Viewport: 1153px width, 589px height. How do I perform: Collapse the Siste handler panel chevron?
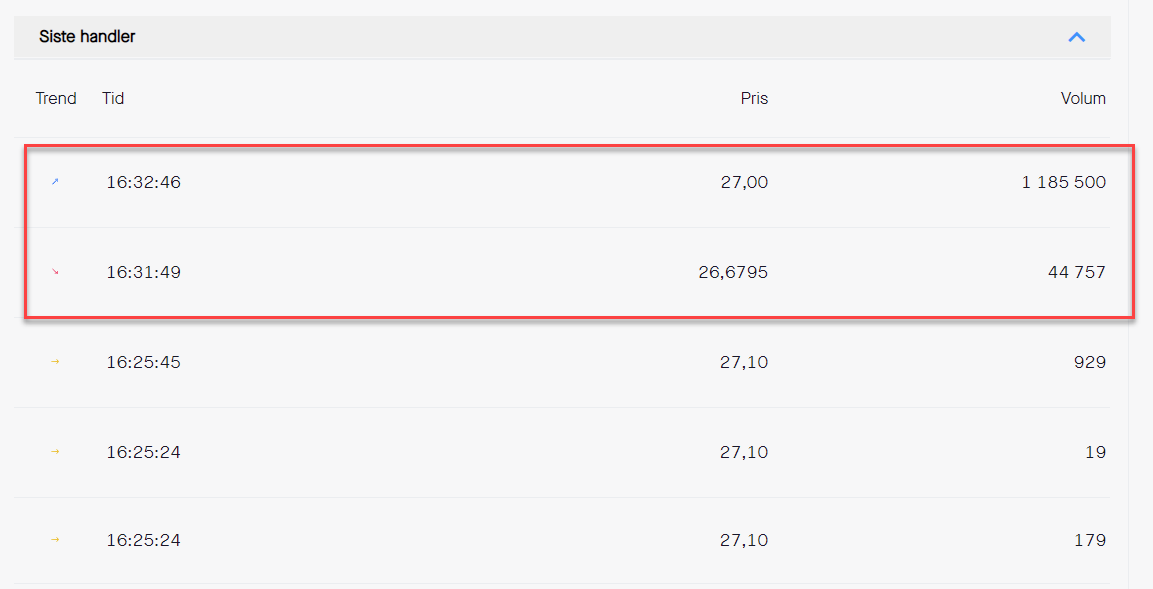pyautogui.click(x=1077, y=37)
